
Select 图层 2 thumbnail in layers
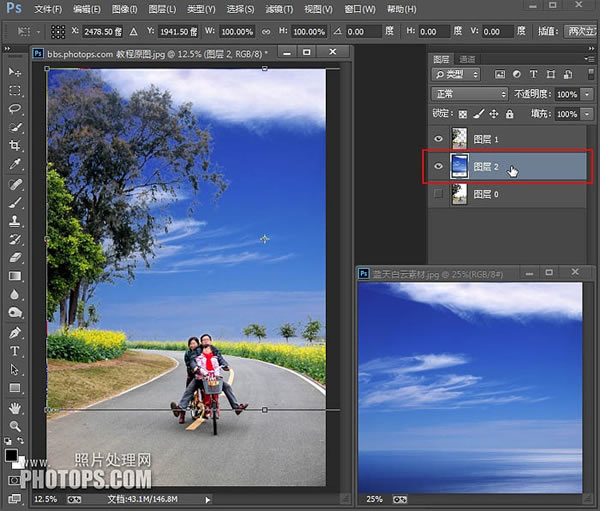pos(459,166)
